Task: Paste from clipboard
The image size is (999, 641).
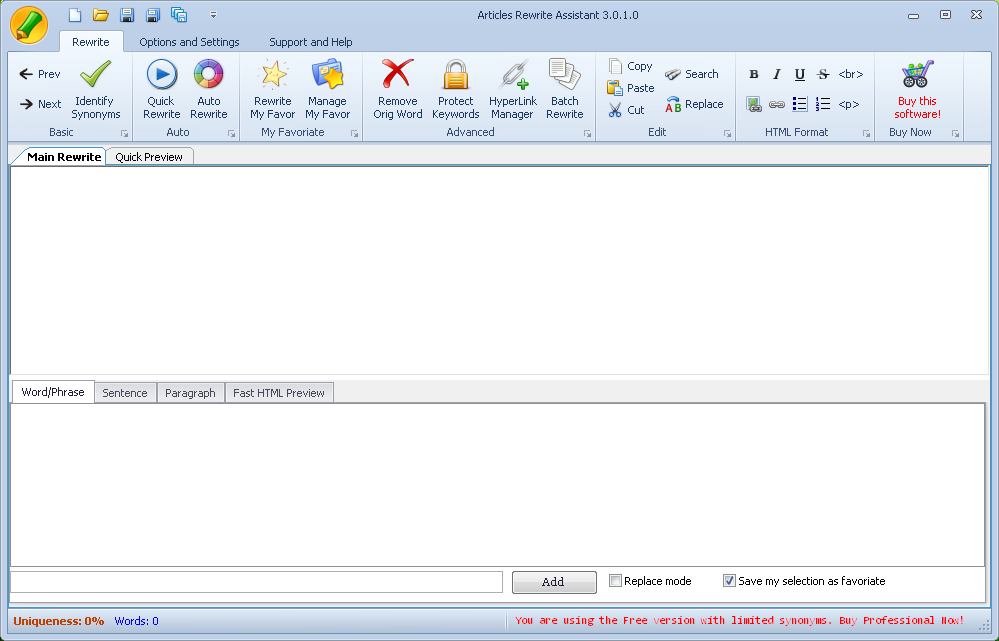Action: (631, 88)
